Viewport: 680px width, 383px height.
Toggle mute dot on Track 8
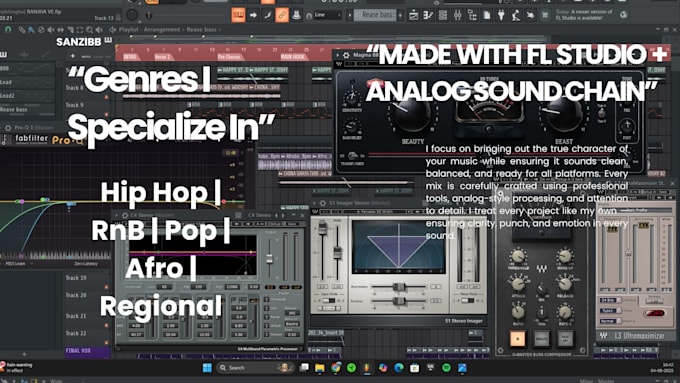click(106, 97)
